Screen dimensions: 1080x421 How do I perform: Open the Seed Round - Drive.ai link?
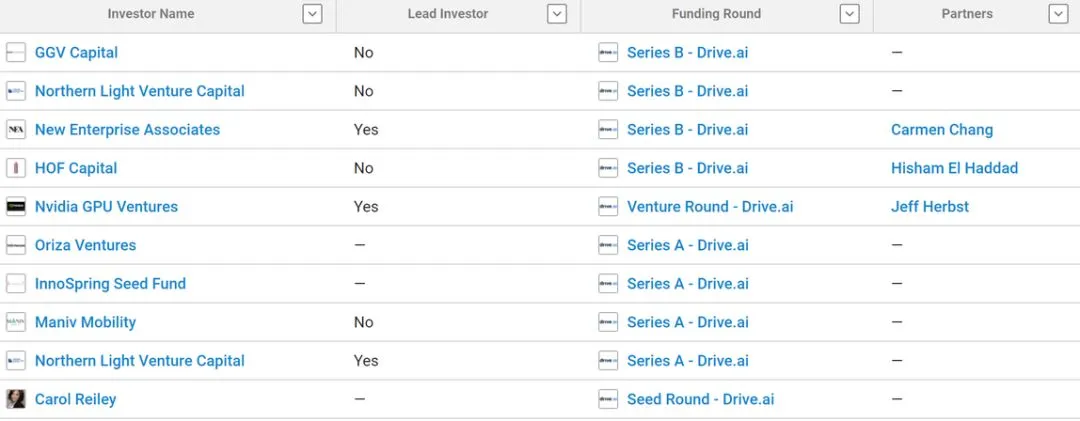700,399
